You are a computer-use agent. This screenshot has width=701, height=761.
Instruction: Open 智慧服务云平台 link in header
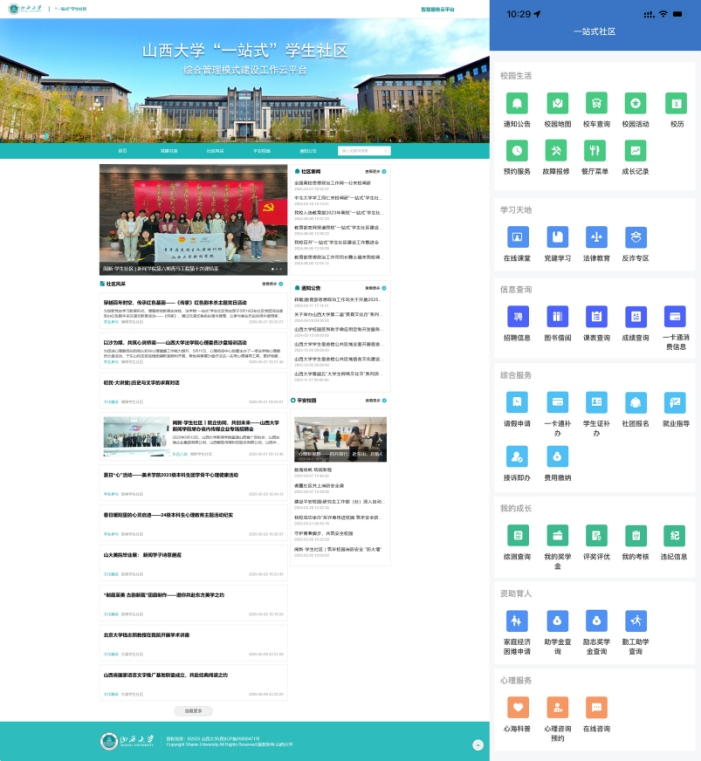[x=437, y=8]
